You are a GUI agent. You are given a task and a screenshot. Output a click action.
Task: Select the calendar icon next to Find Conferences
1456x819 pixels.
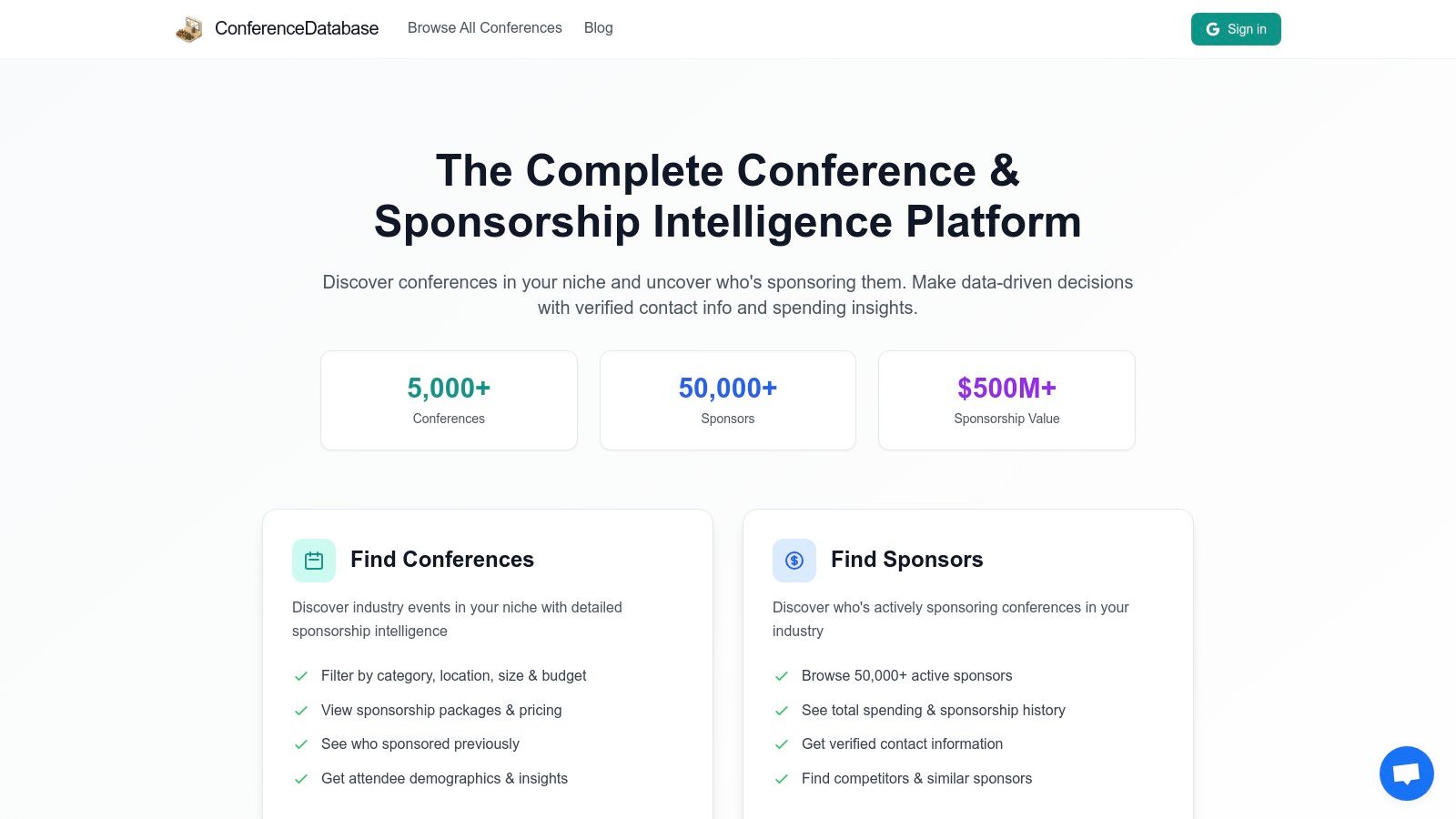pyautogui.click(x=313, y=561)
